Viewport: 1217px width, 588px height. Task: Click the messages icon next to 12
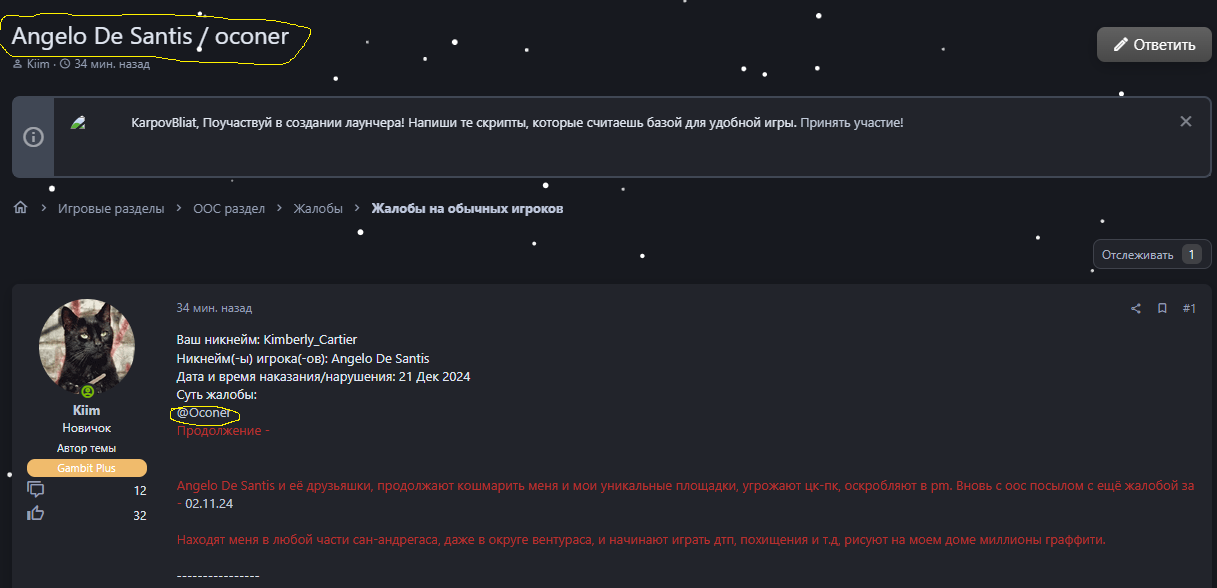pyautogui.click(x=36, y=490)
